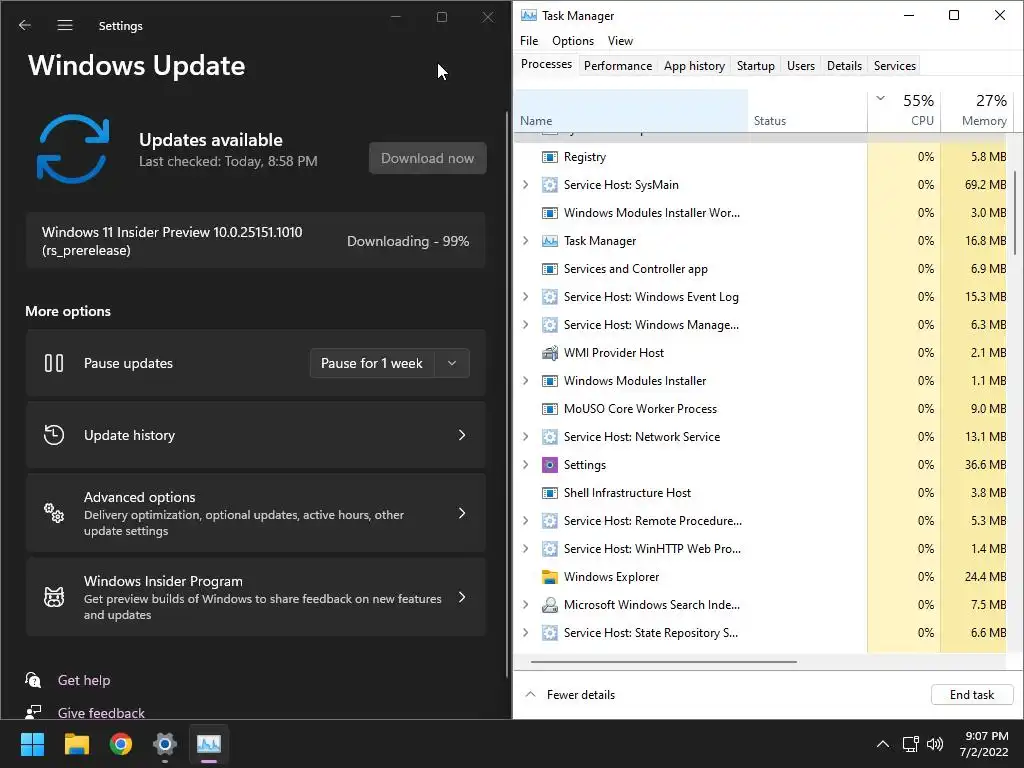Sort processes by the Name column header
Screen dimensions: 1024x768
tap(631, 110)
